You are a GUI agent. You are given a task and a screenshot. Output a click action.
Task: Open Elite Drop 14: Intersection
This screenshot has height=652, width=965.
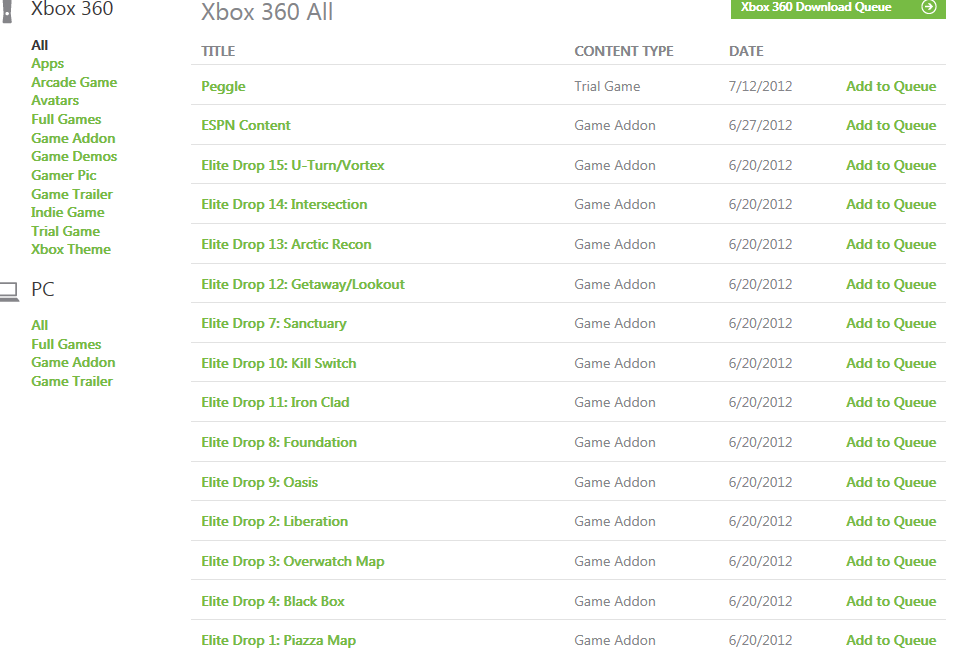coord(284,204)
